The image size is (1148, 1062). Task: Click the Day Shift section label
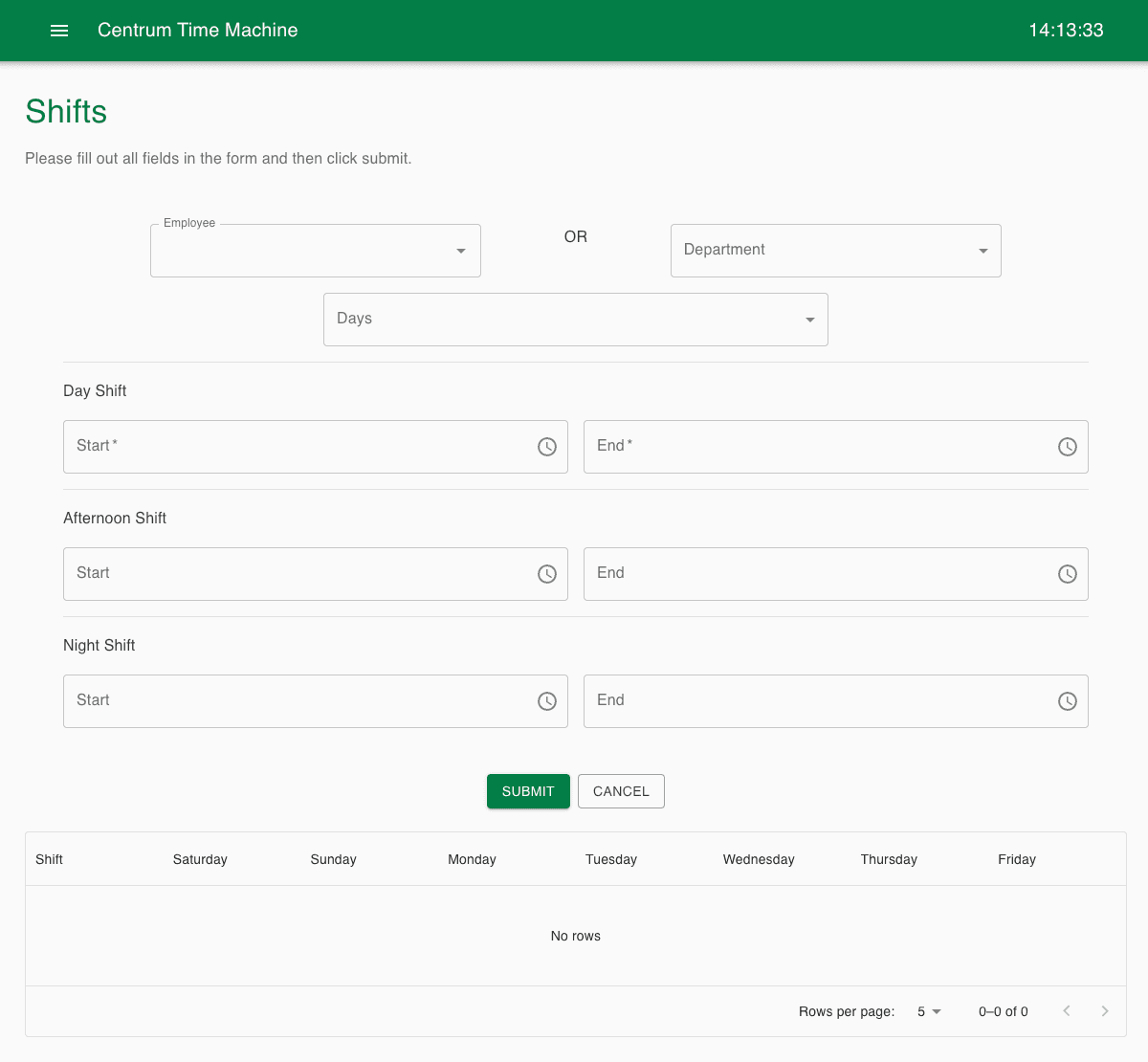(95, 390)
